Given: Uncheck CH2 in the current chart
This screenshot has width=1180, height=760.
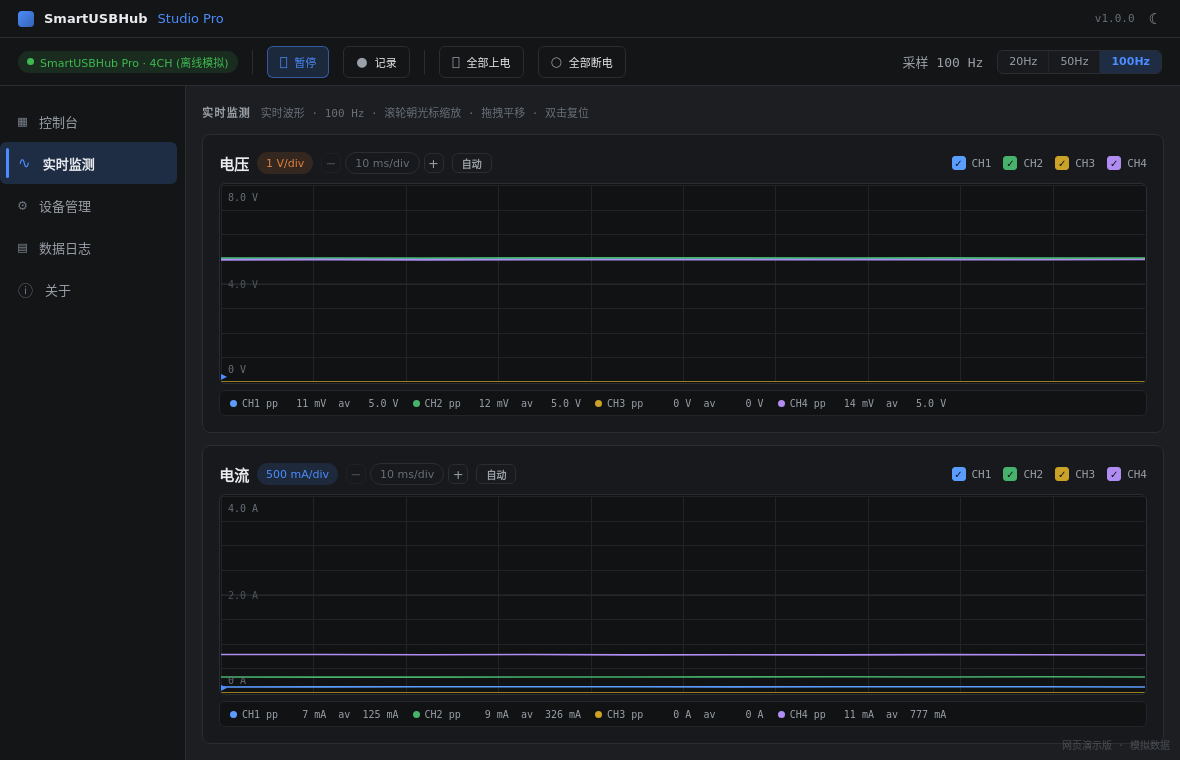Looking at the screenshot, I should tap(1010, 474).
